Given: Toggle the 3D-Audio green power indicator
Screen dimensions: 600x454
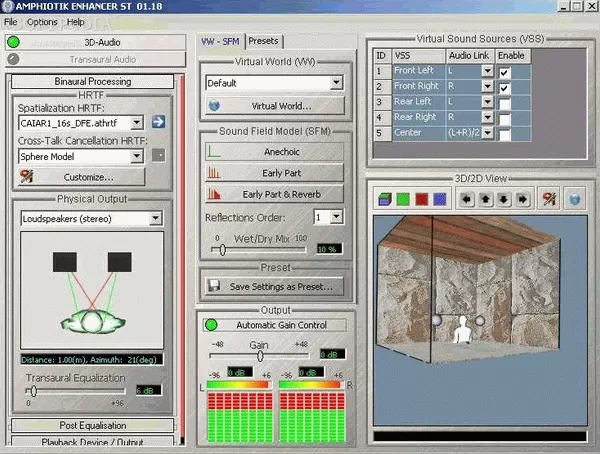Looking at the screenshot, I should [x=14, y=42].
